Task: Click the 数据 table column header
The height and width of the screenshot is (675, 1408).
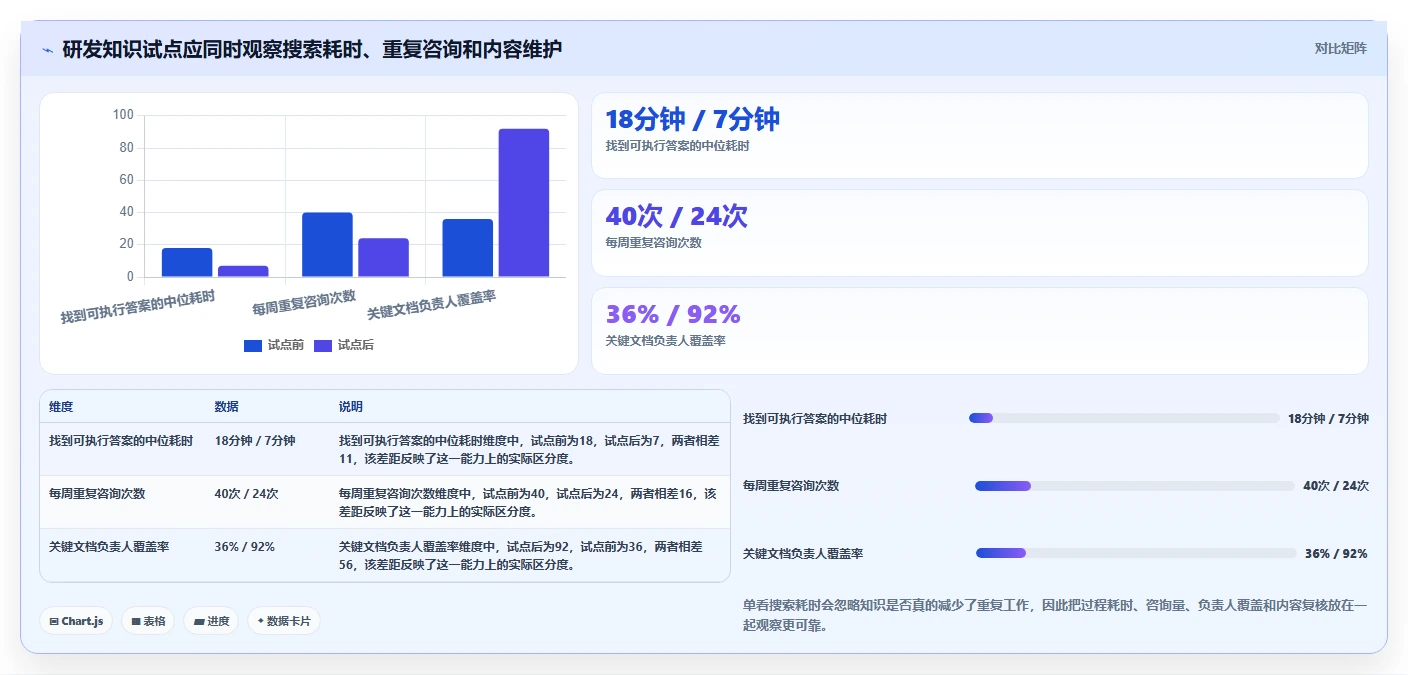Action: (226, 407)
